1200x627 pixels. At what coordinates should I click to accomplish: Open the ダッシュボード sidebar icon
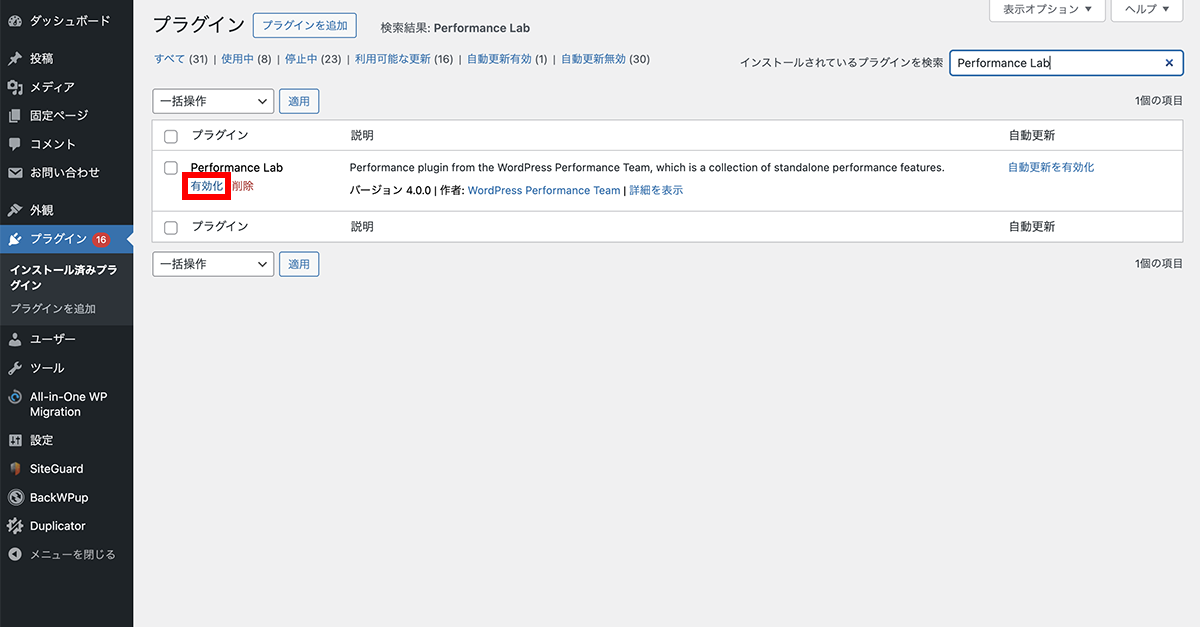15,19
